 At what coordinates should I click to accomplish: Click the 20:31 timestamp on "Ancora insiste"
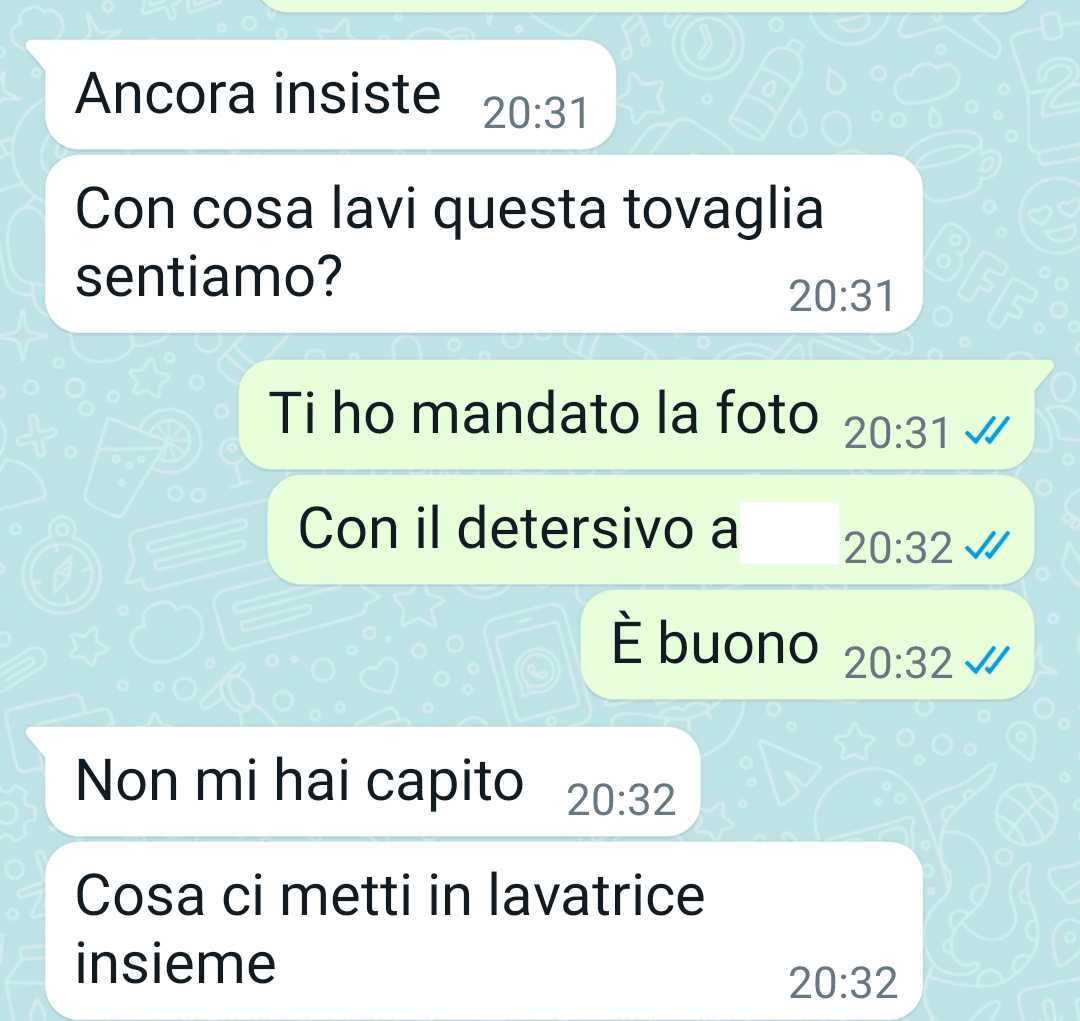point(535,113)
